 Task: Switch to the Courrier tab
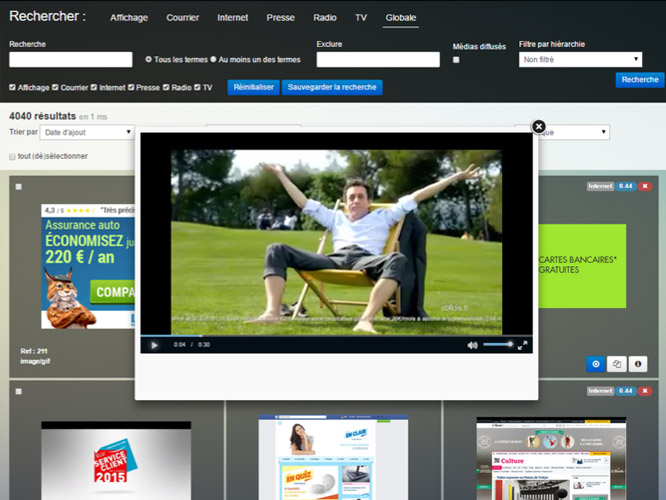tap(183, 18)
